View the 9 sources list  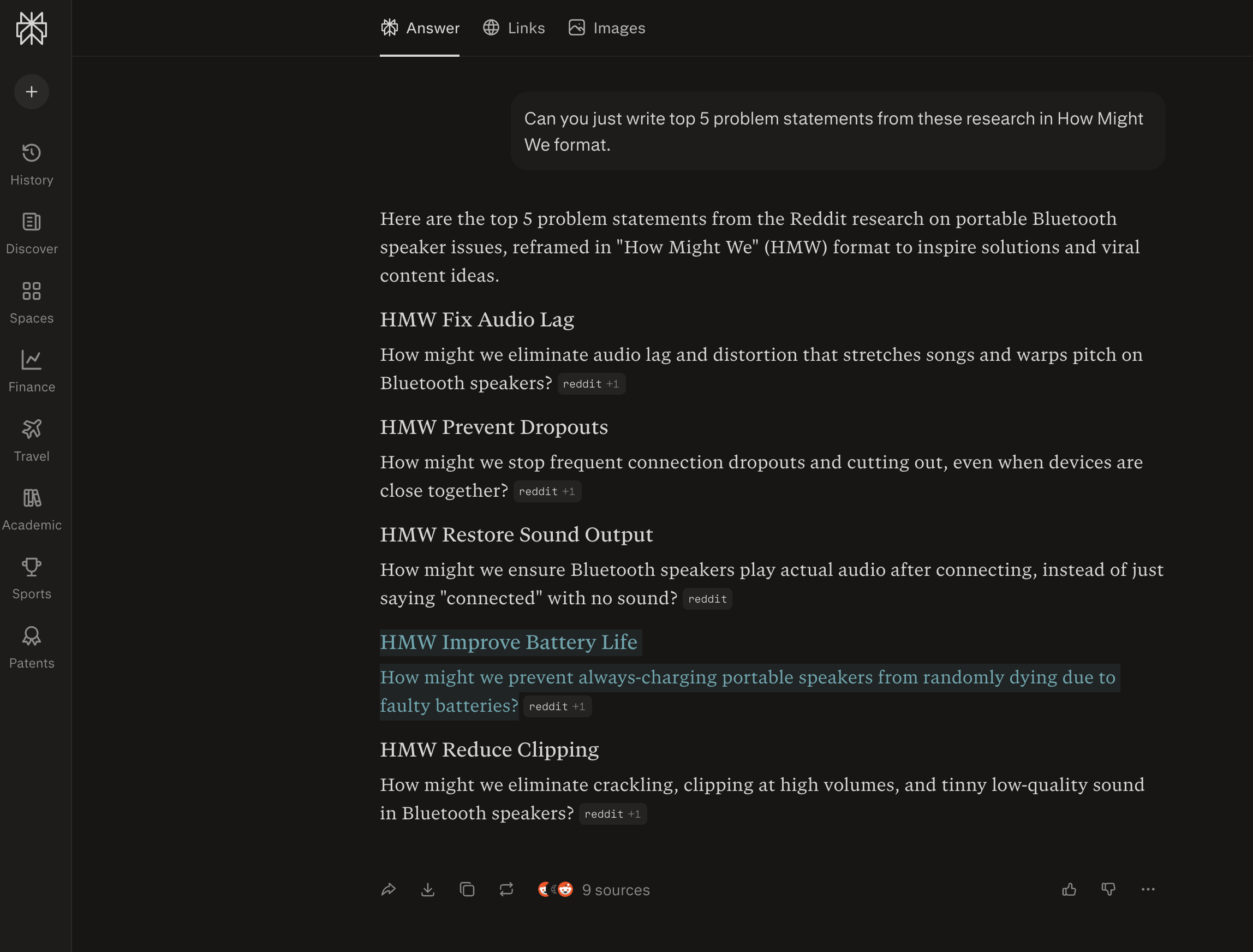pos(594,890)
